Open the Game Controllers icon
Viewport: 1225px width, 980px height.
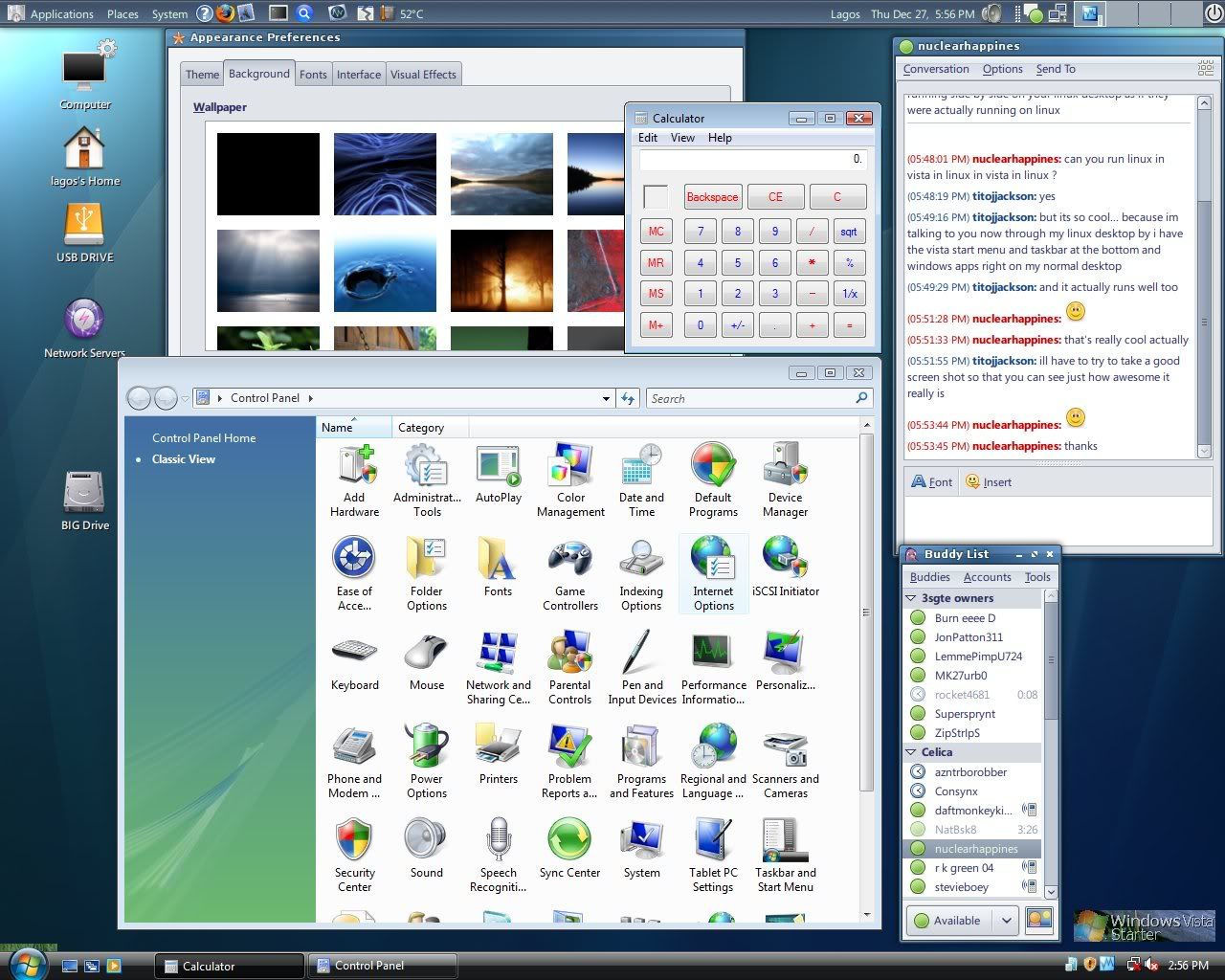click(x=569, y=573)
